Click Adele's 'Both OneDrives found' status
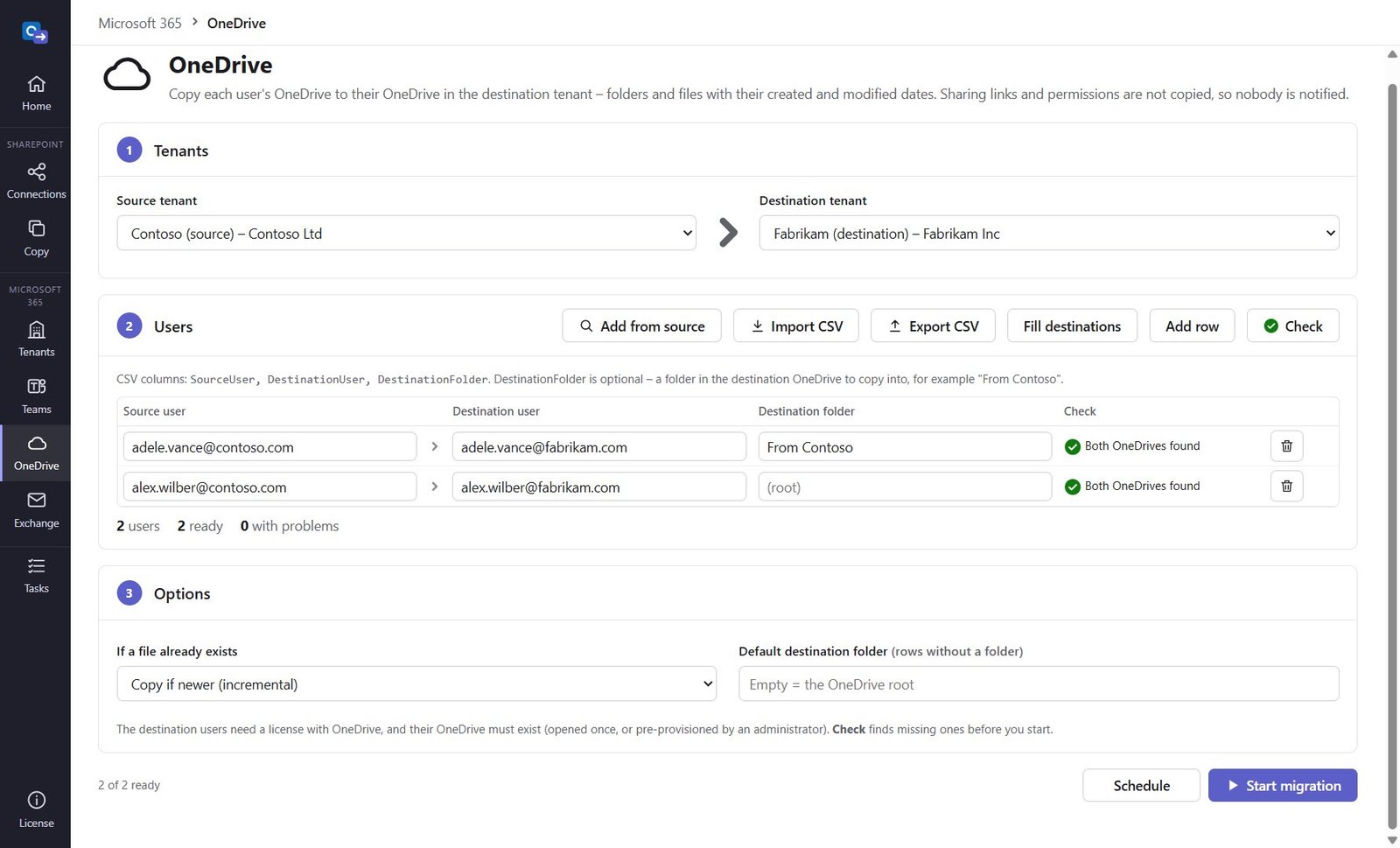 pyautogui.click(x=1132, y=446)
